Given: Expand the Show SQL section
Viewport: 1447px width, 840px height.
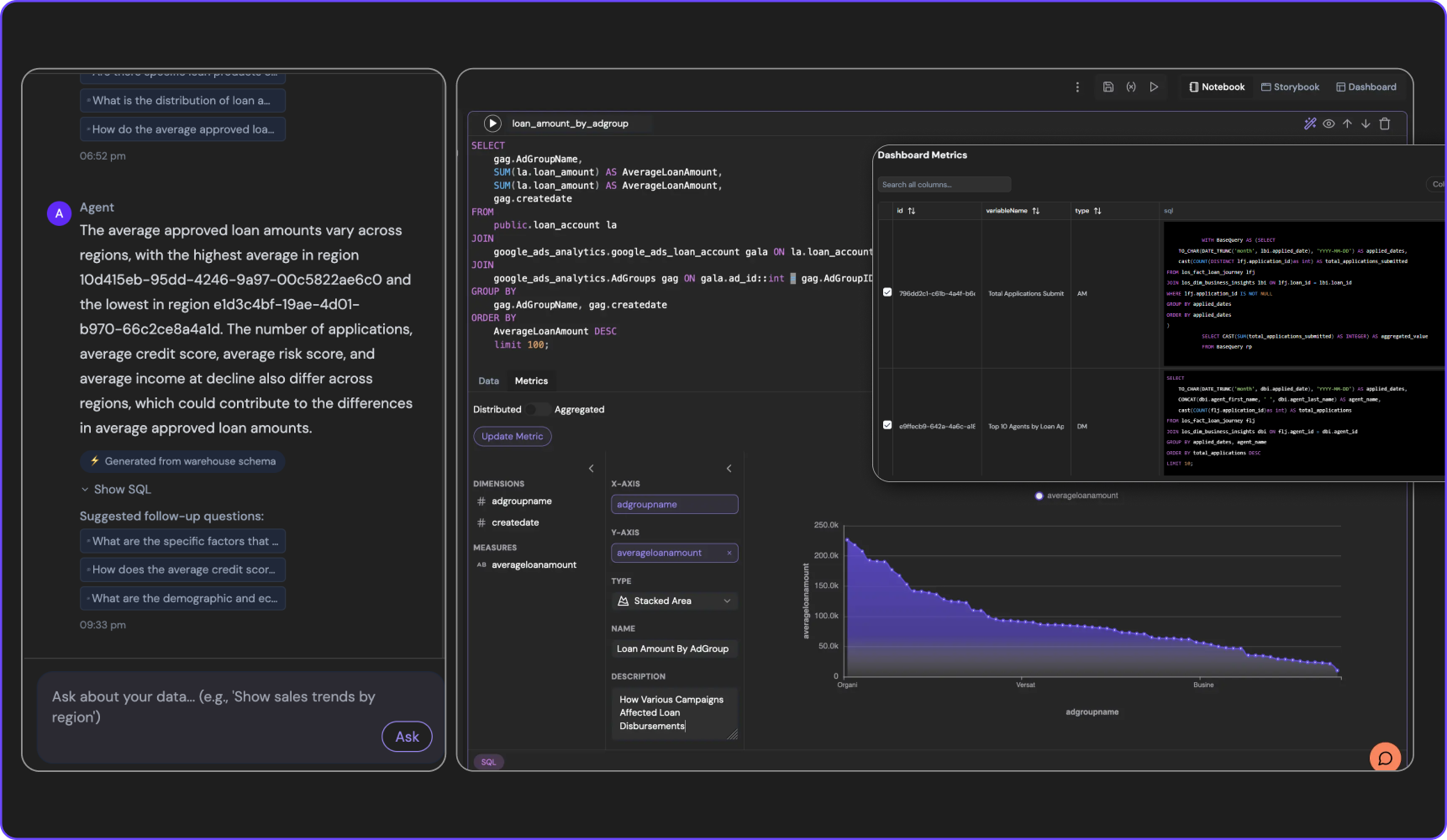Looking at the screenshot, I should click(x=116, y=490).
